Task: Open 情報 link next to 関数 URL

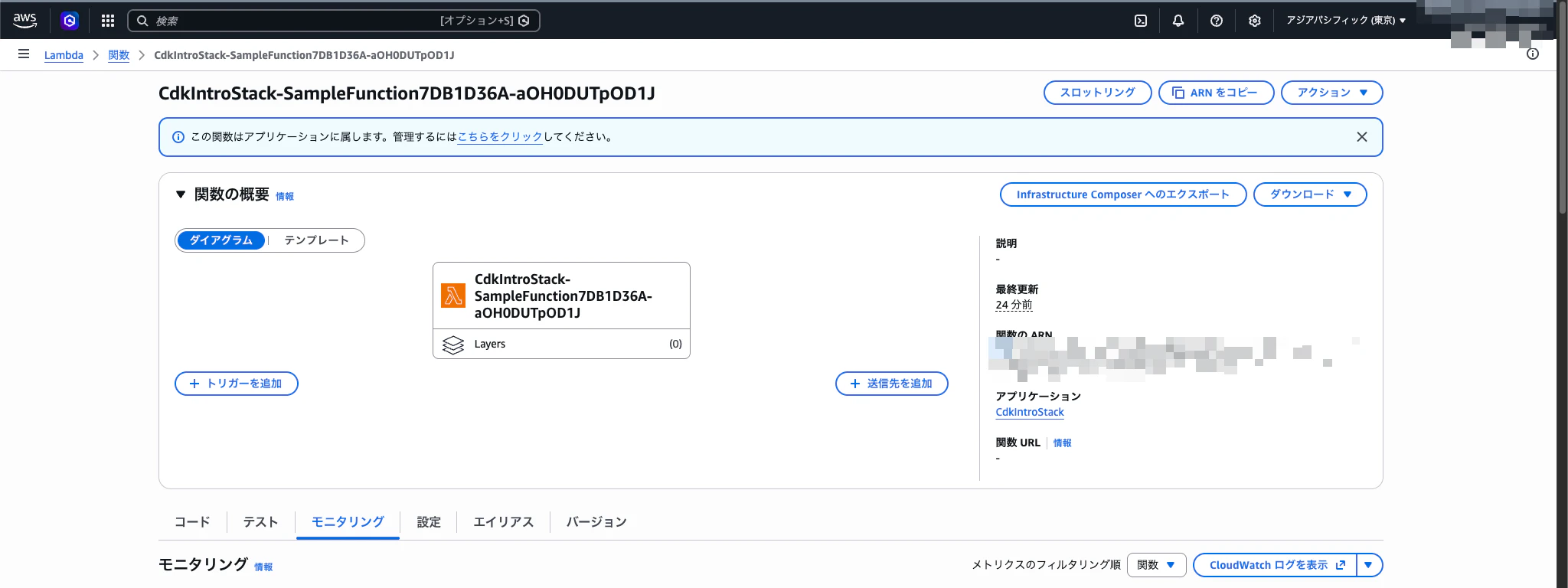Action: 1063,443
